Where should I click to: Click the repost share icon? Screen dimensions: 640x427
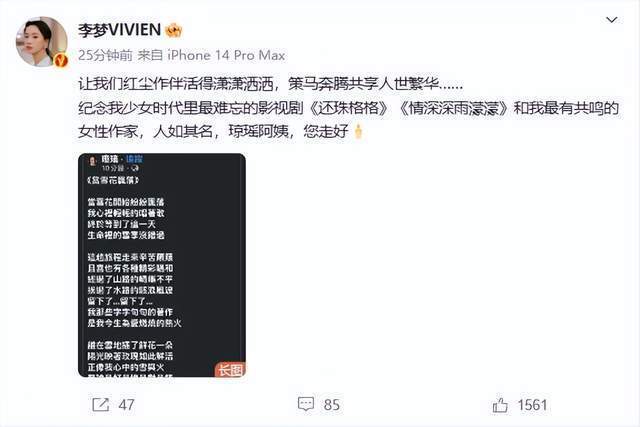click(x=100, y=405)
